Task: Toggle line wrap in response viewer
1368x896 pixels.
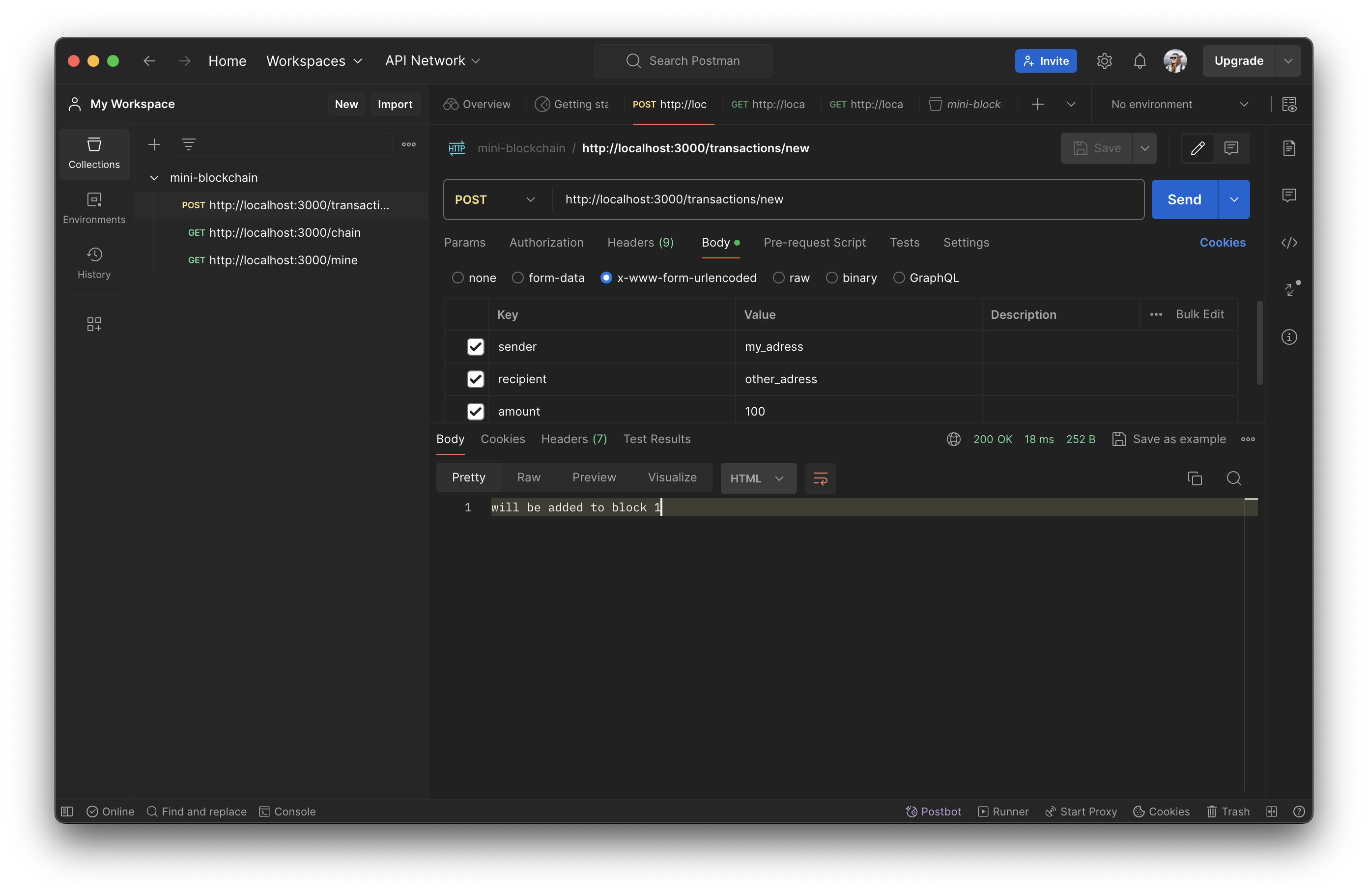Action: (820, 478)
